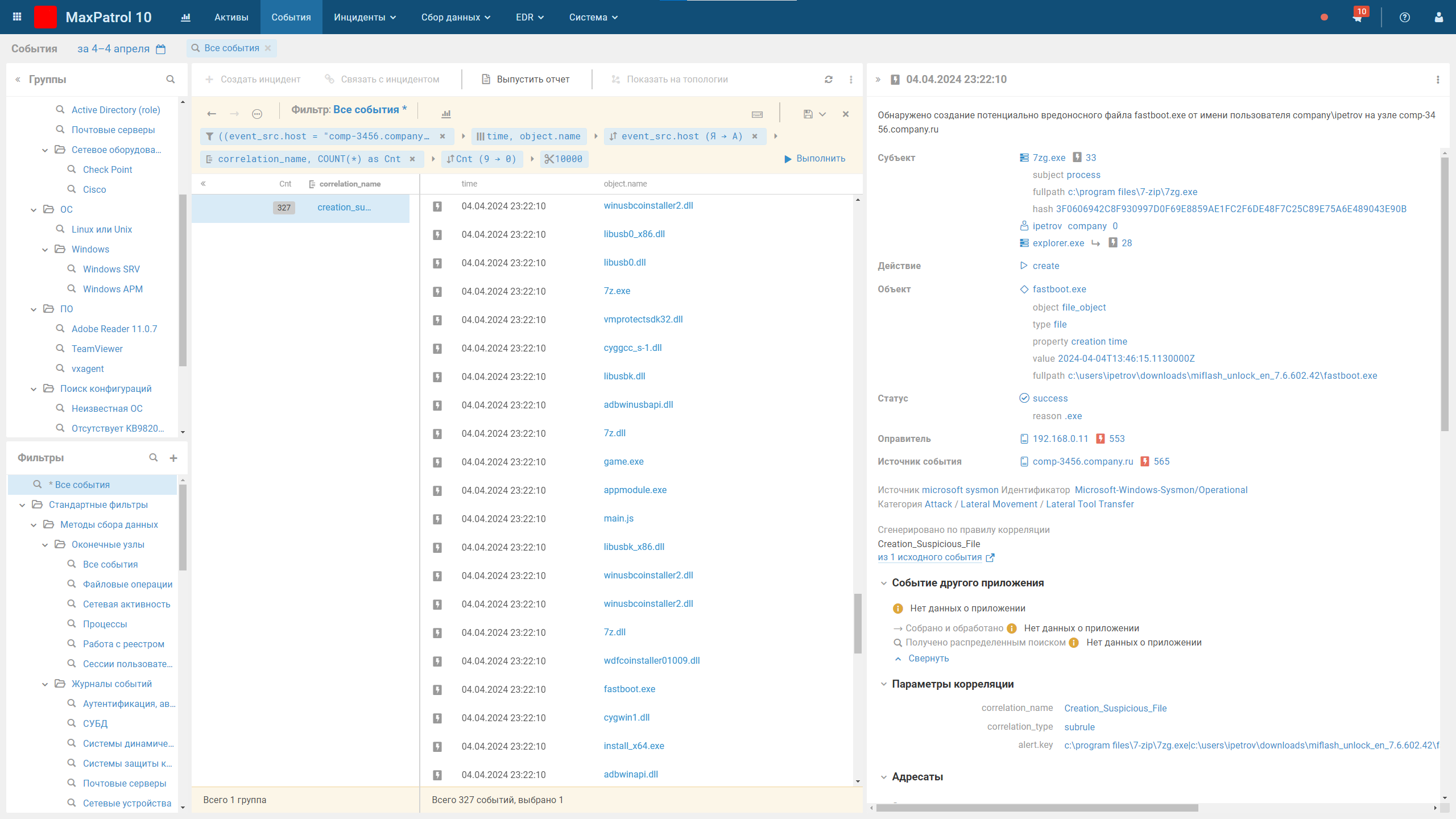Click the event card horizontal scrollbar
The height and width of the screenshot is (819, 1456).
[1037, 808]
